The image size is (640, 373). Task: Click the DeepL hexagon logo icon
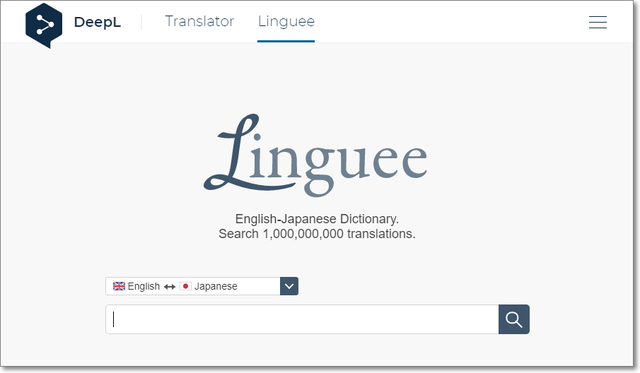(x=44, y=25)
